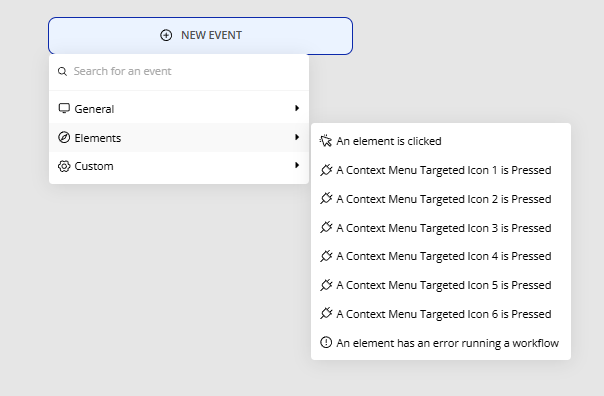Image resolution: width=604 pixels, height=396 pixels.
Task: Expand the Custom submenu arrow
Action: coord(297,165)
